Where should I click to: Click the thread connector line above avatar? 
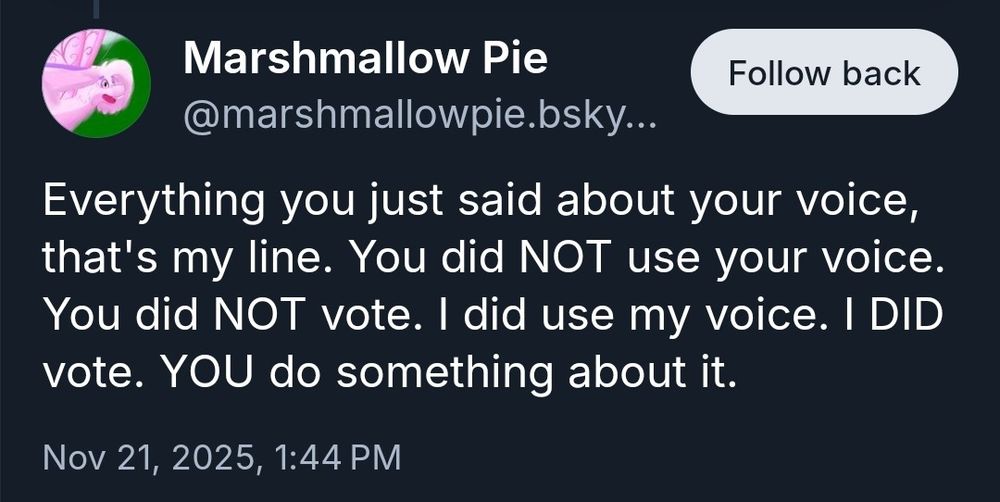(97, 8)
